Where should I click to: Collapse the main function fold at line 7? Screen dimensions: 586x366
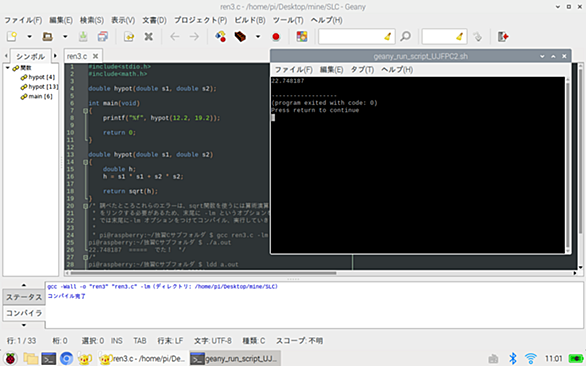(x=85, y=111)
